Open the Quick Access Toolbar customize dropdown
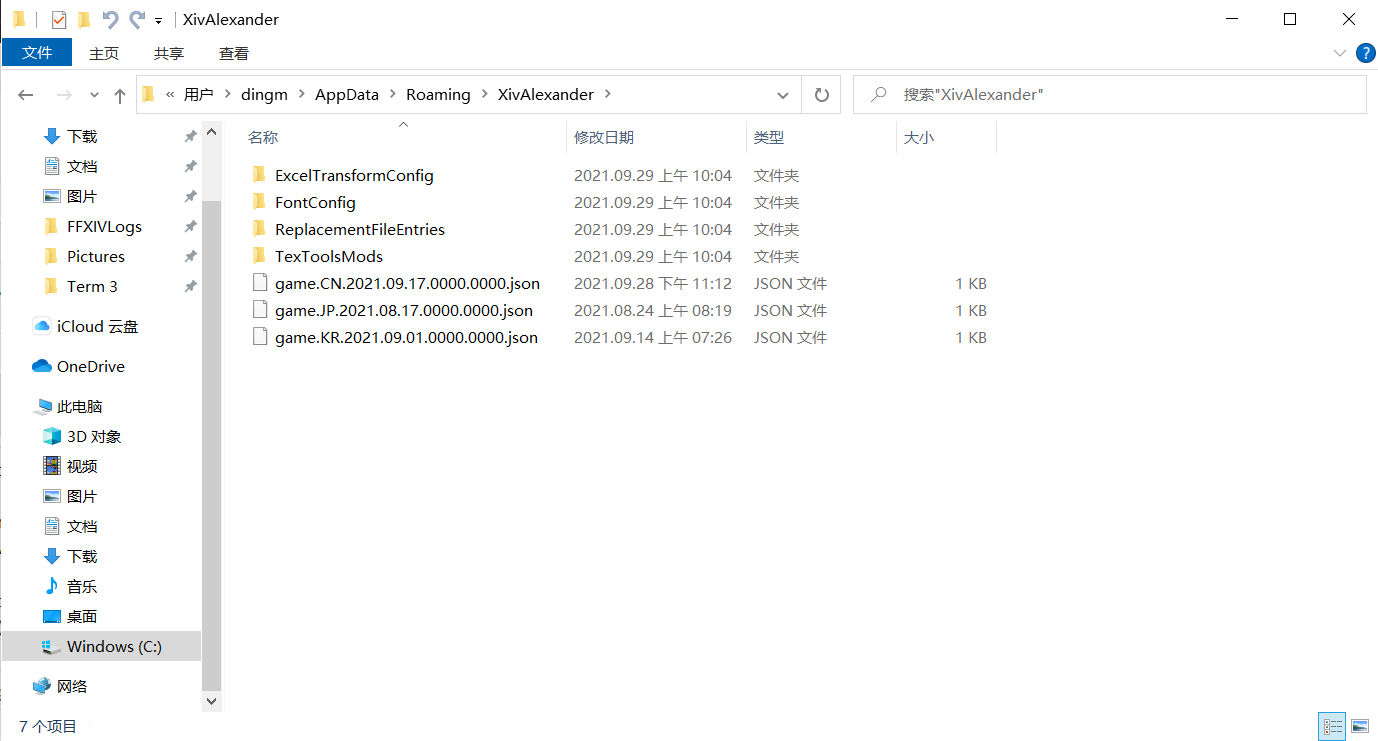Image resolution: width=1378 pixels, height=741 pixels. coord(158,21)
